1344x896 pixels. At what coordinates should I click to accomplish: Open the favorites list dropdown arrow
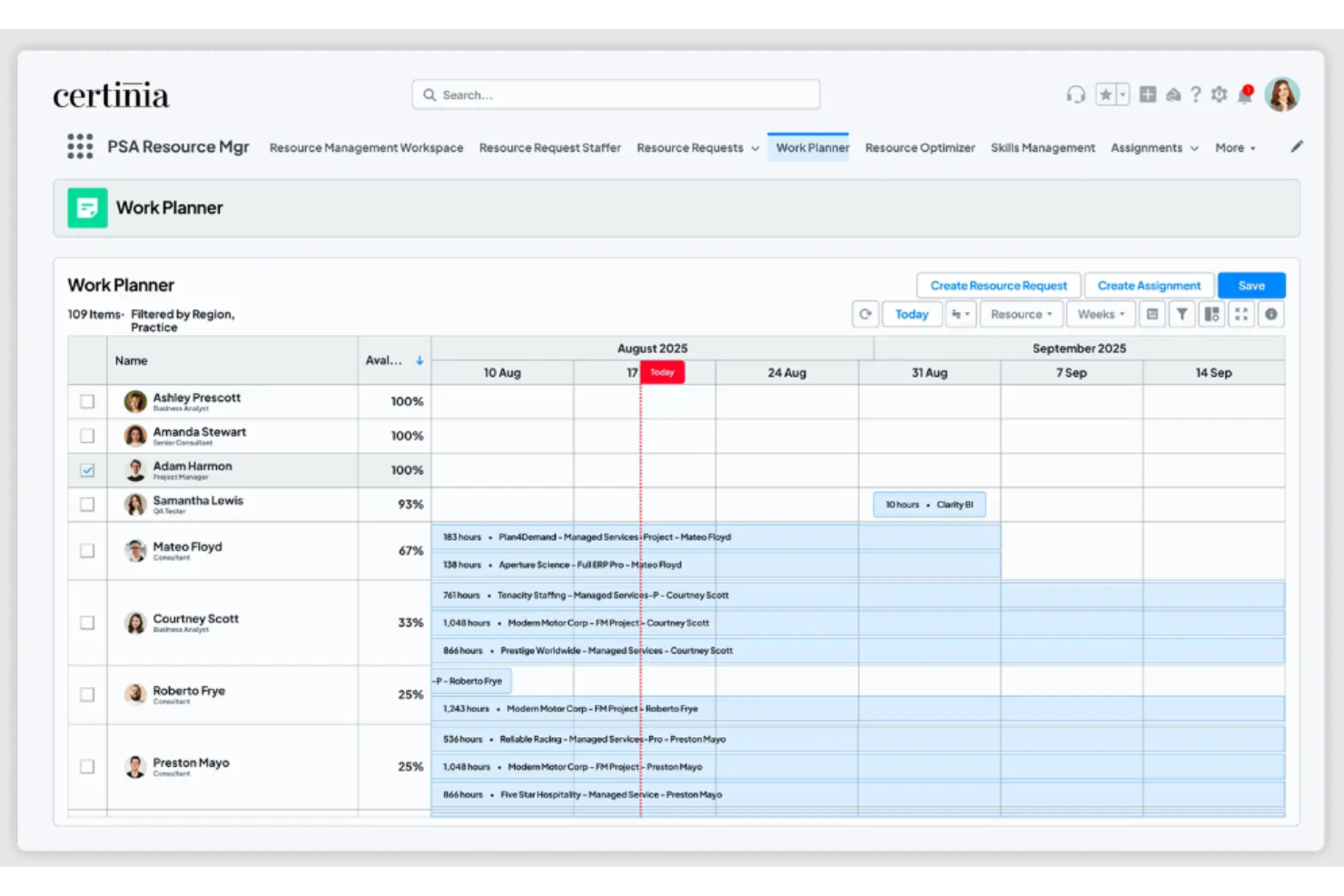1122,94
